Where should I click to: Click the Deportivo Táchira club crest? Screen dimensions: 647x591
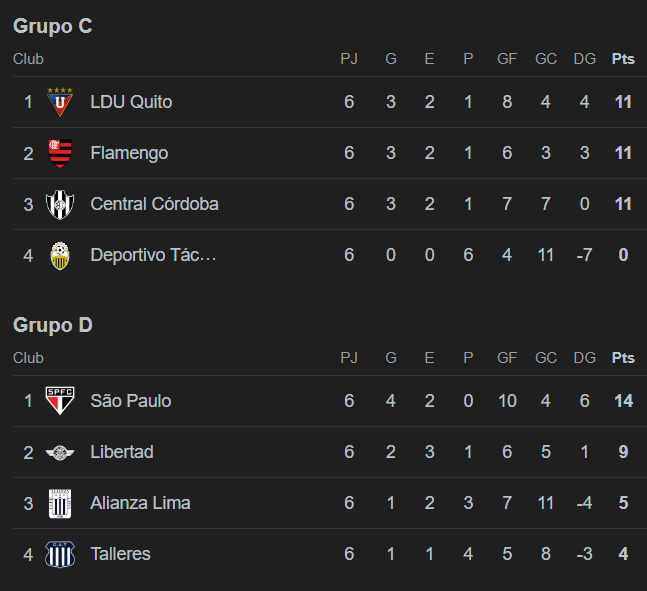(60, 255)
